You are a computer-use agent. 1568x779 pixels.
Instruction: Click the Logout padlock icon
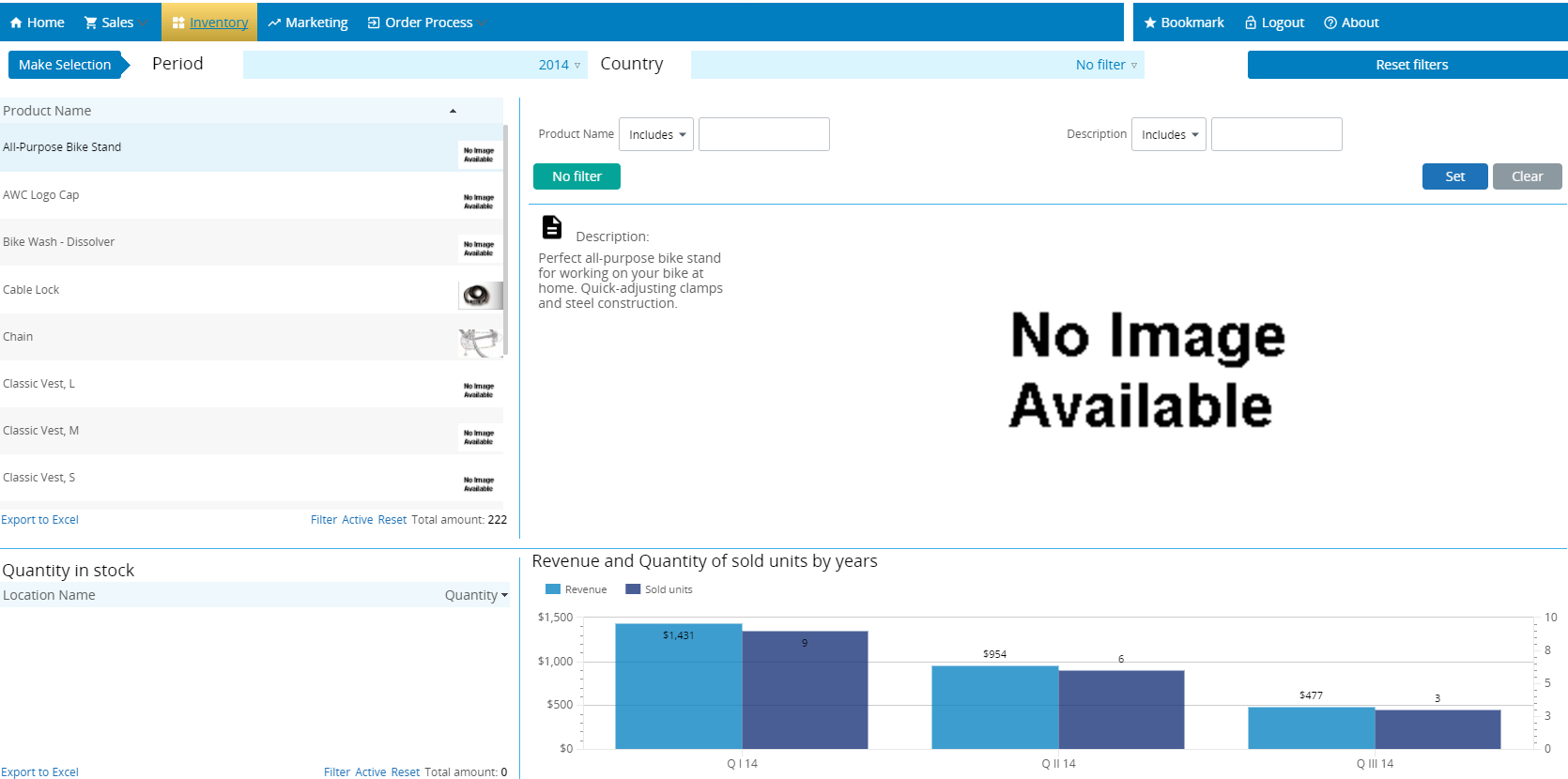pos(1251,23)
